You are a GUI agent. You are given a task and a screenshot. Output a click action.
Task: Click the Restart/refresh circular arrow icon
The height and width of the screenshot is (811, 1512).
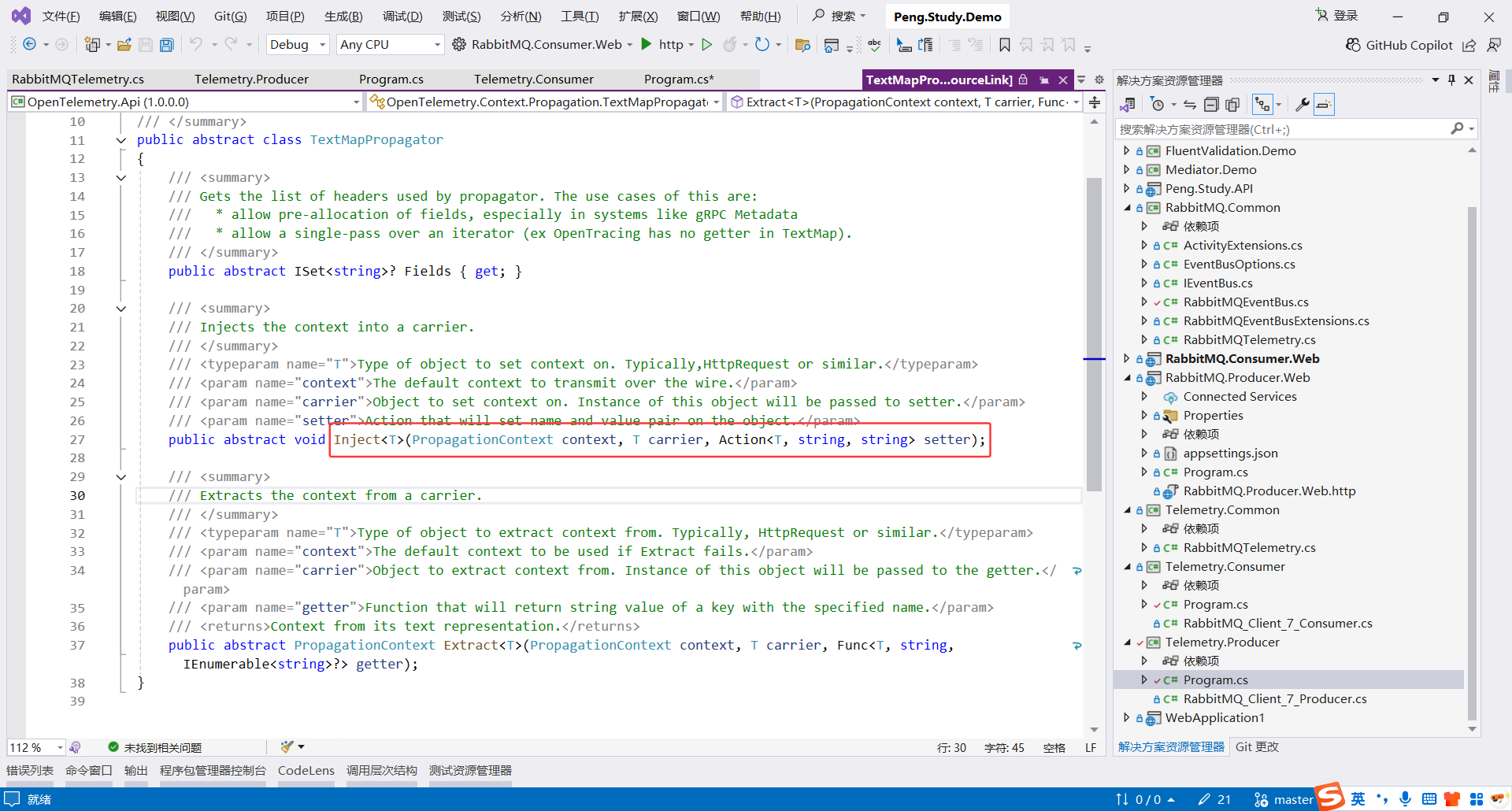point(762,44)
